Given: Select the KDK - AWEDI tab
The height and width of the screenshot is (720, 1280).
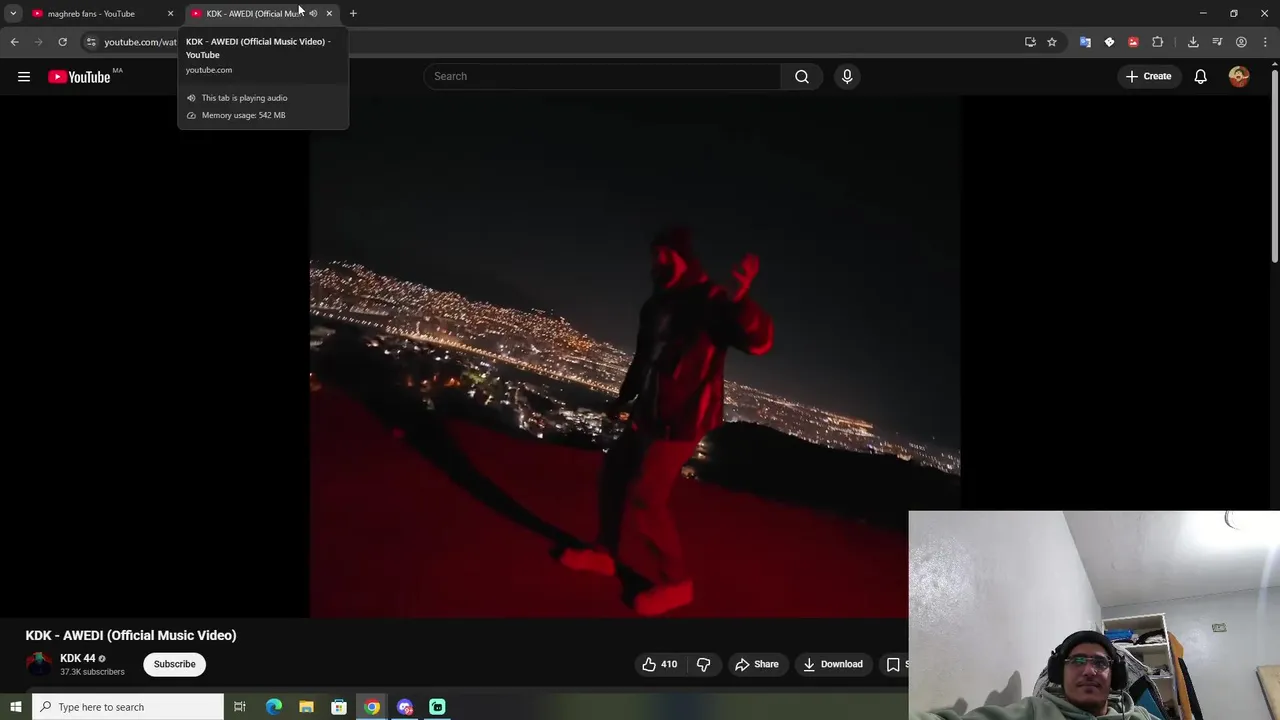Looking at the screenshot, I should coord(254,14).
